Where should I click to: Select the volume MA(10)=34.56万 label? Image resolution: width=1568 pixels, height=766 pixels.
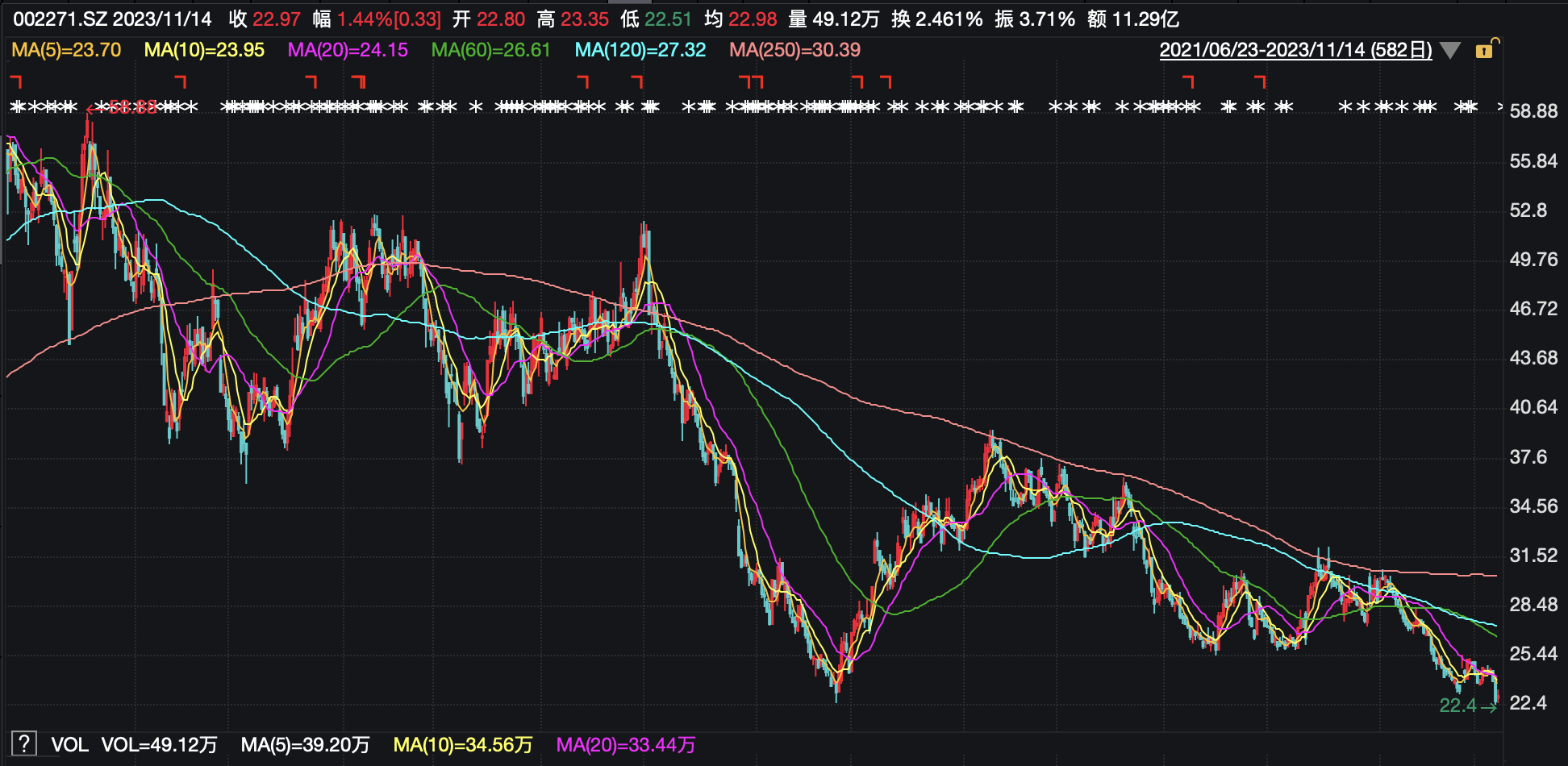point(462,744)
